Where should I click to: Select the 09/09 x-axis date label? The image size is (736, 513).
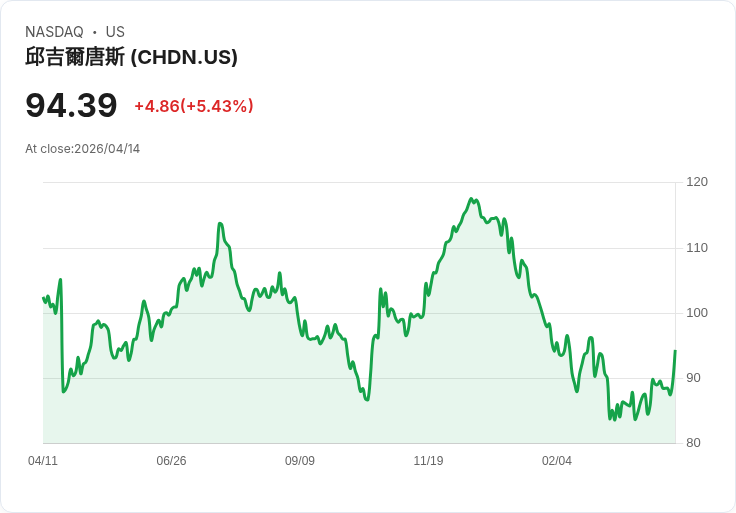pos(300,461)
